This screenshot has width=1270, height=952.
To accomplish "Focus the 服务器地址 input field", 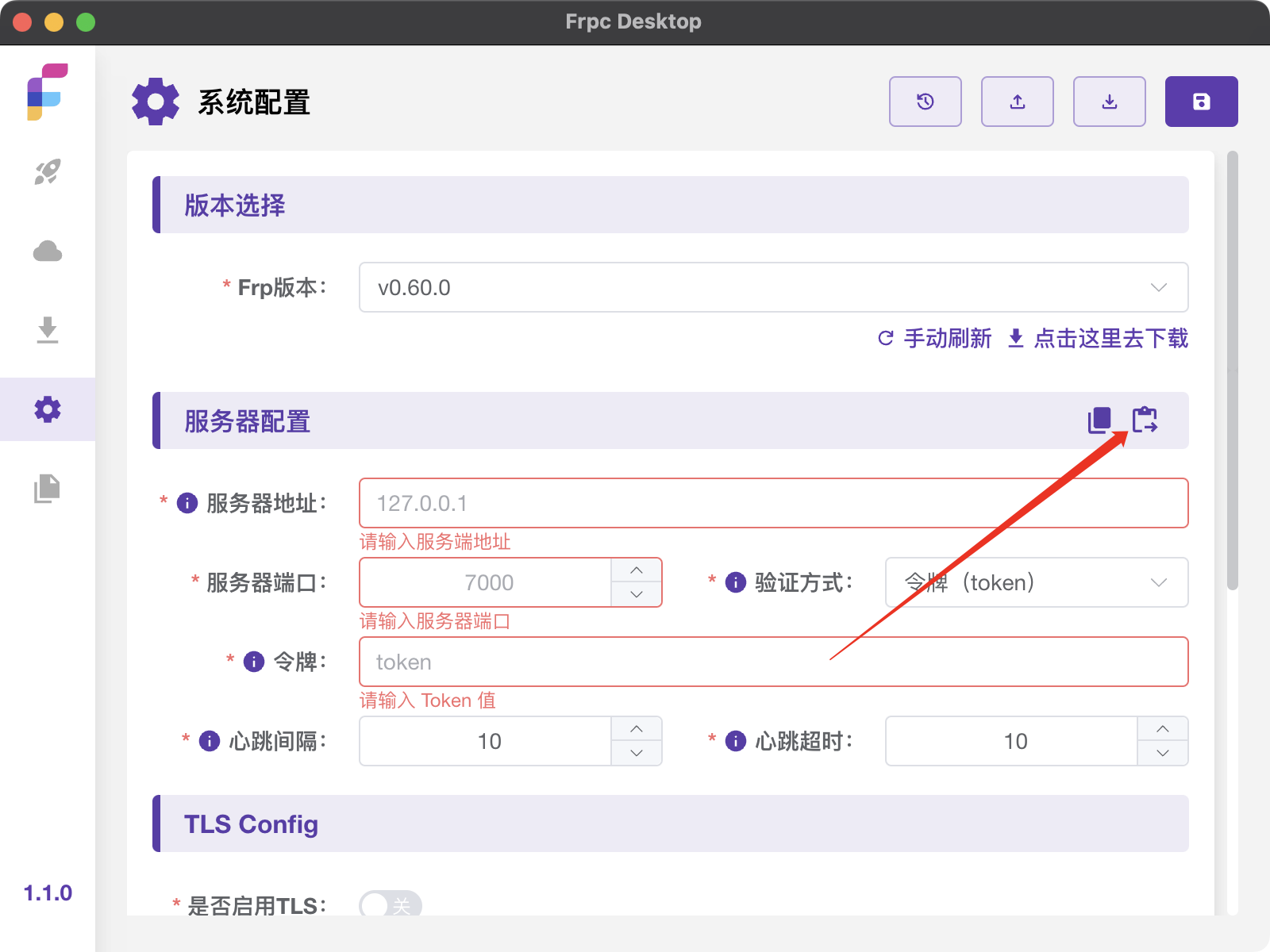I will tap(774, 503).
